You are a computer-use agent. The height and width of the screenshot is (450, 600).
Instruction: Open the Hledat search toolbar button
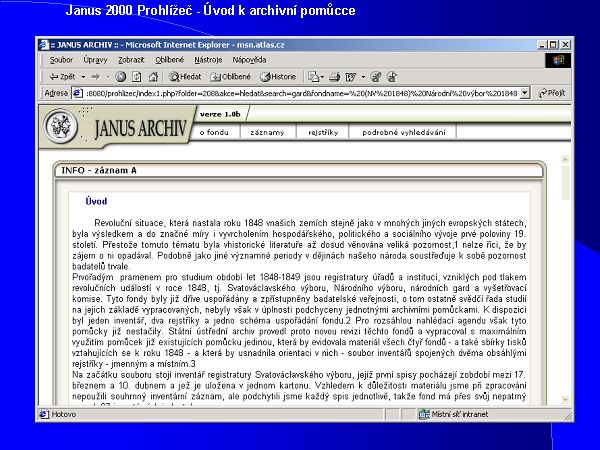[185, 77]
